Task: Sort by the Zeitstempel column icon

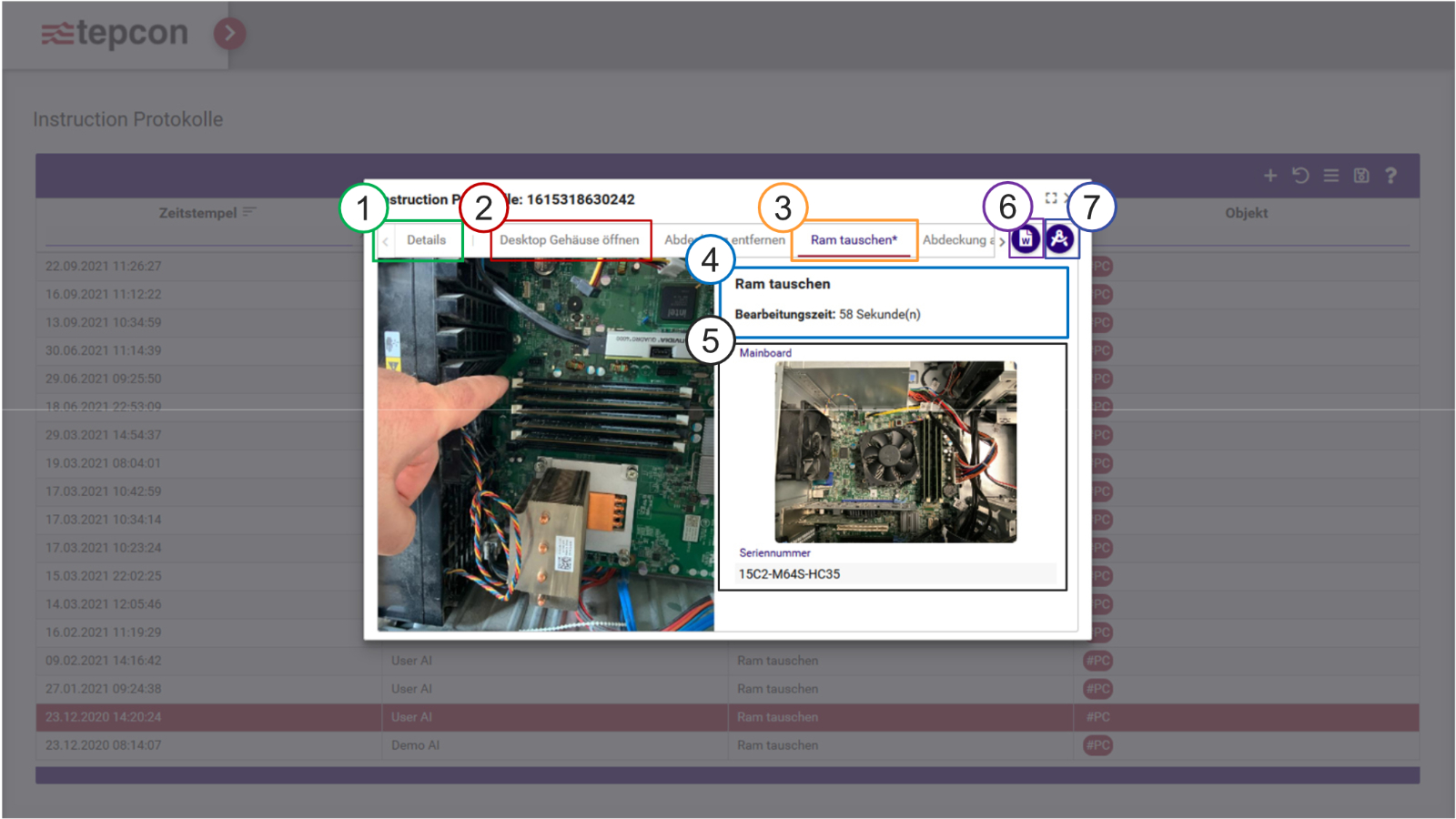Action: point(249,212)
